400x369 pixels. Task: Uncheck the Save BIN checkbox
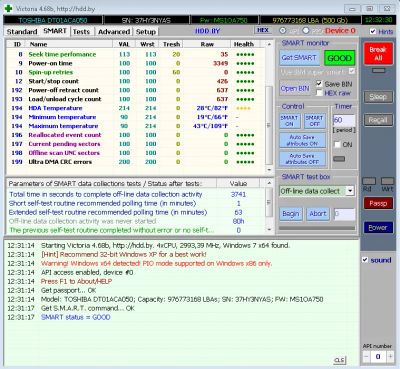click(319, 84)
